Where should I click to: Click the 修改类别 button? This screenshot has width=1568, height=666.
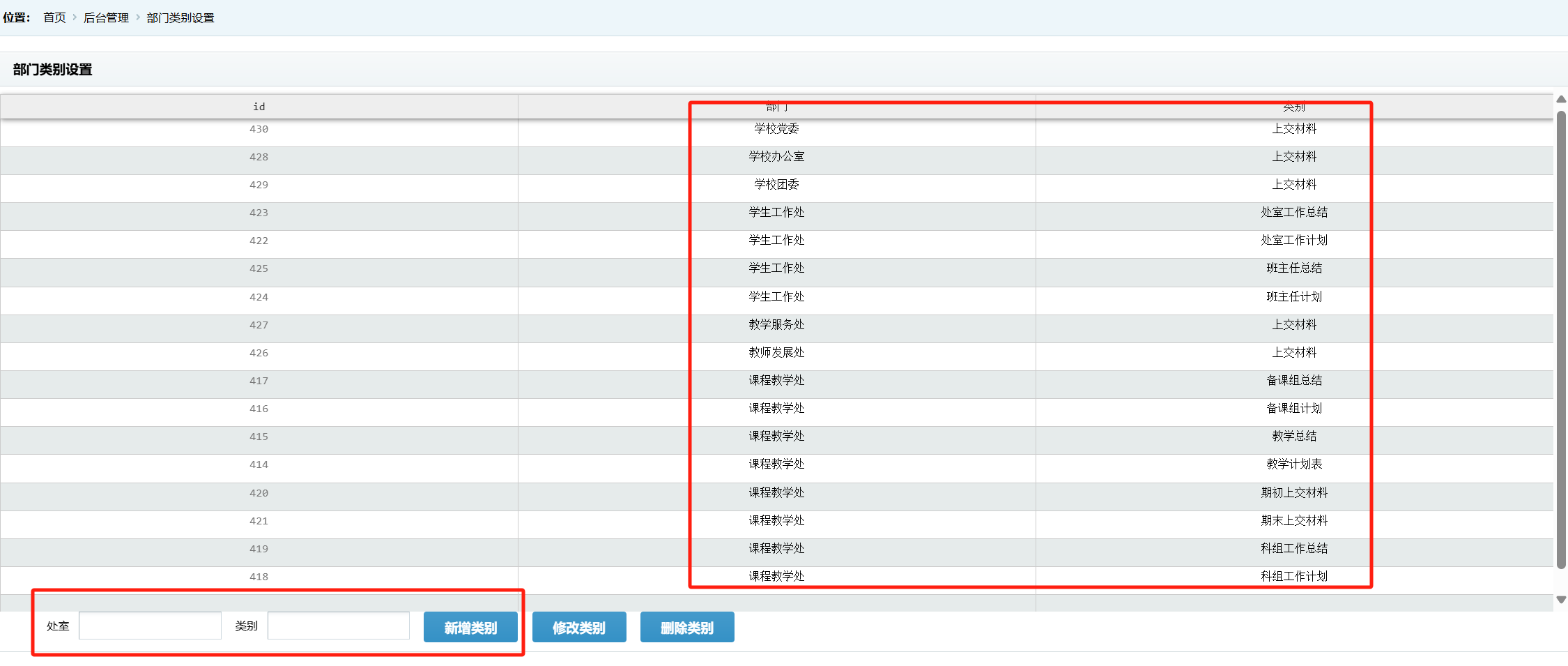point(579,627)
